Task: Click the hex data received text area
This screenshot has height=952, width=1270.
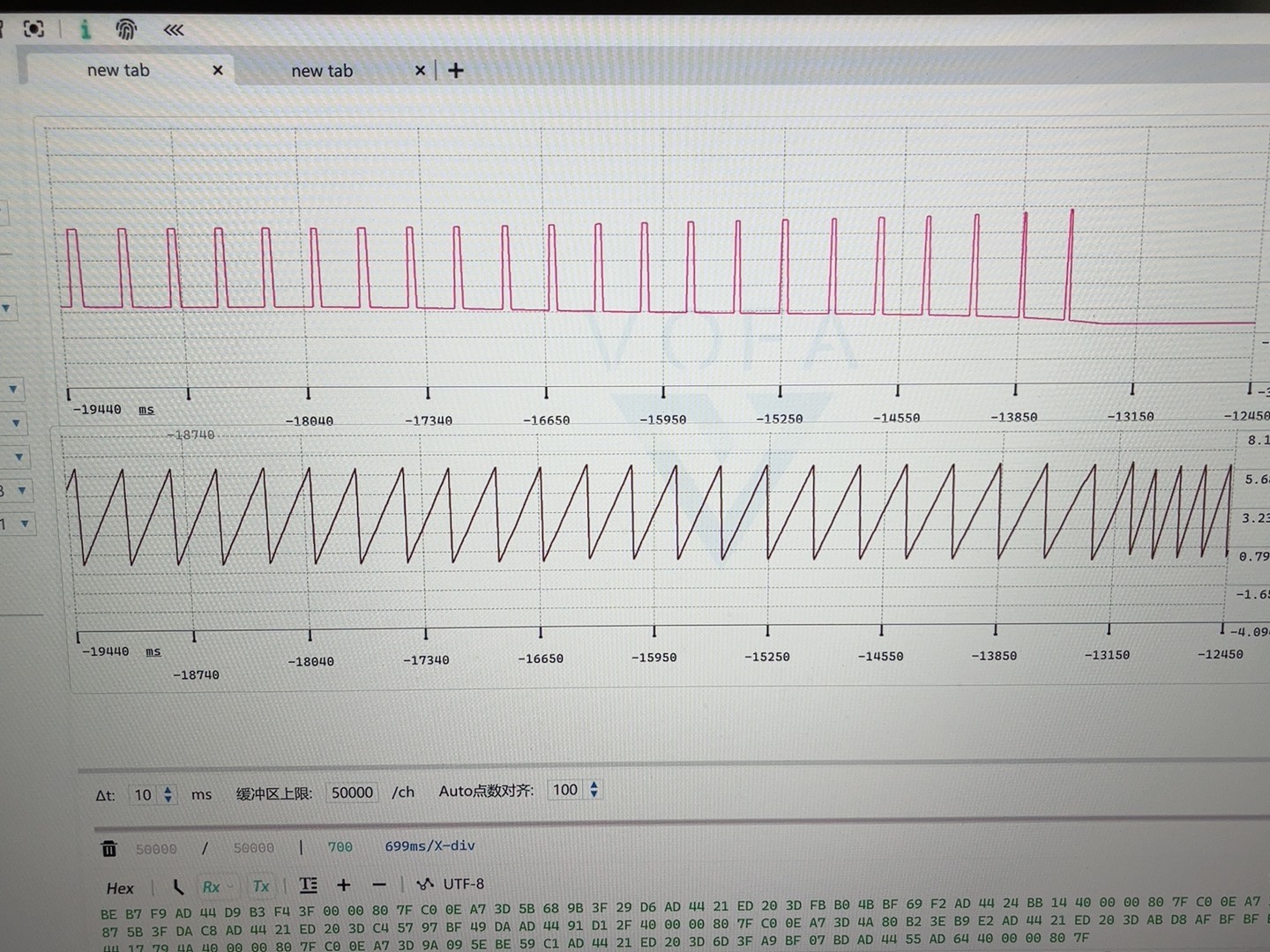Action: point(684,926)
